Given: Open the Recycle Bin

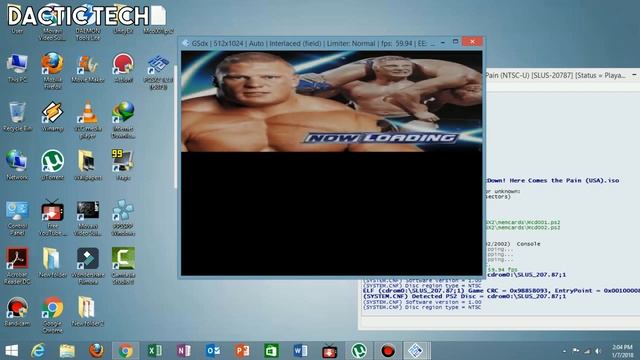Looking at the screenshot, I should point(17,116).
